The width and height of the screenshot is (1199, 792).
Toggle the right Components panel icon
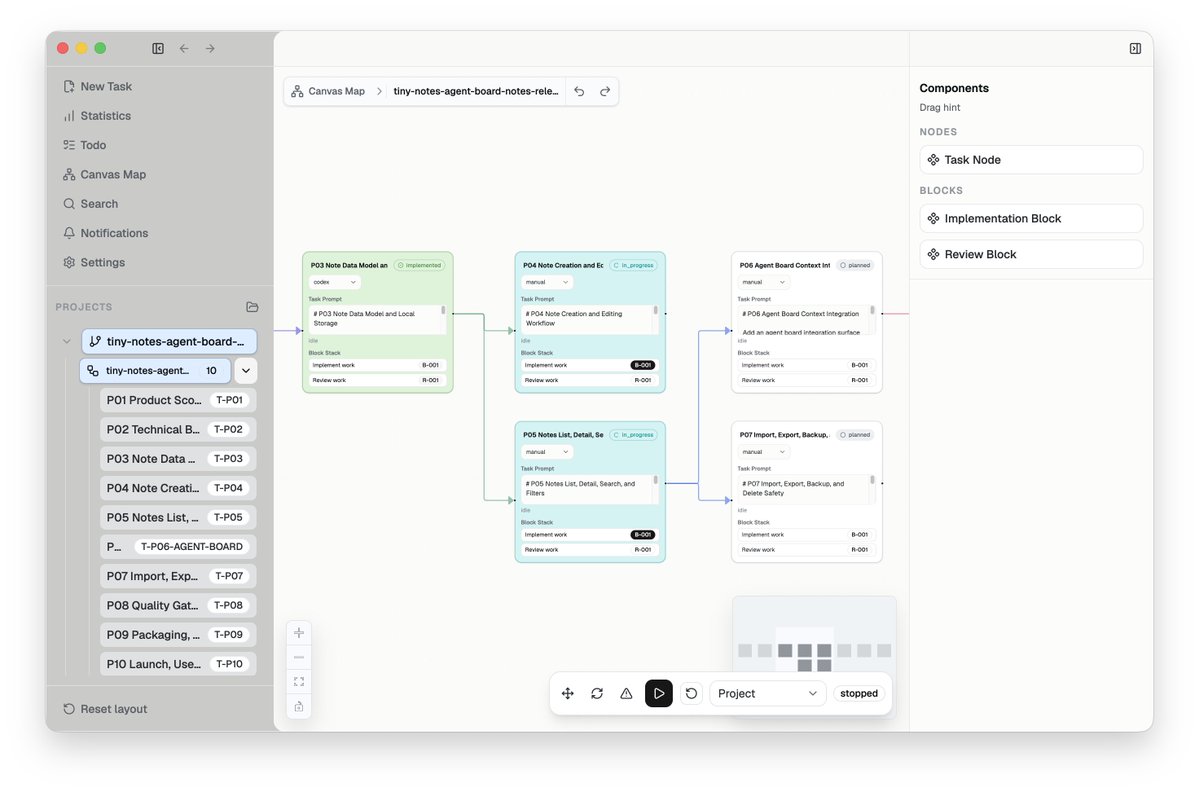1135,48
